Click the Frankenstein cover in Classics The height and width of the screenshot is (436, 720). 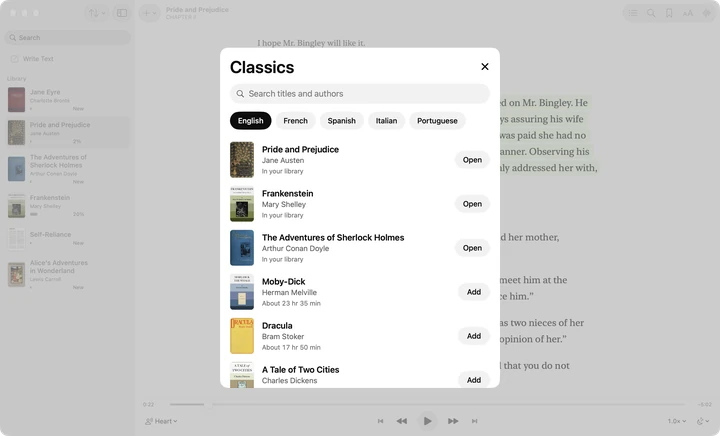pyautogui.click(x=242, y=204)
